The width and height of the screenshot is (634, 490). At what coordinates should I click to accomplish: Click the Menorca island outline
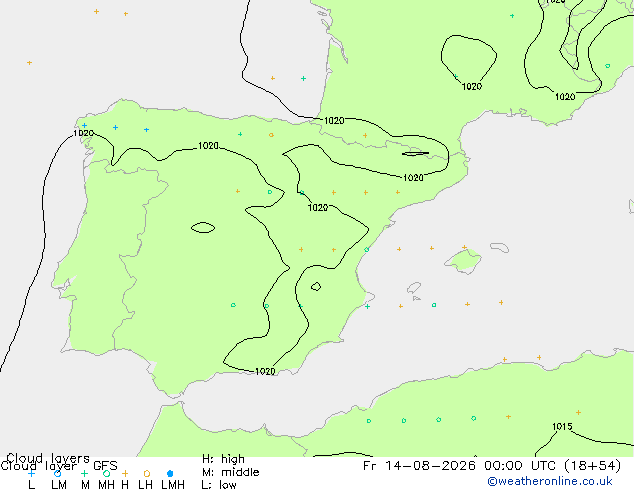499,247
